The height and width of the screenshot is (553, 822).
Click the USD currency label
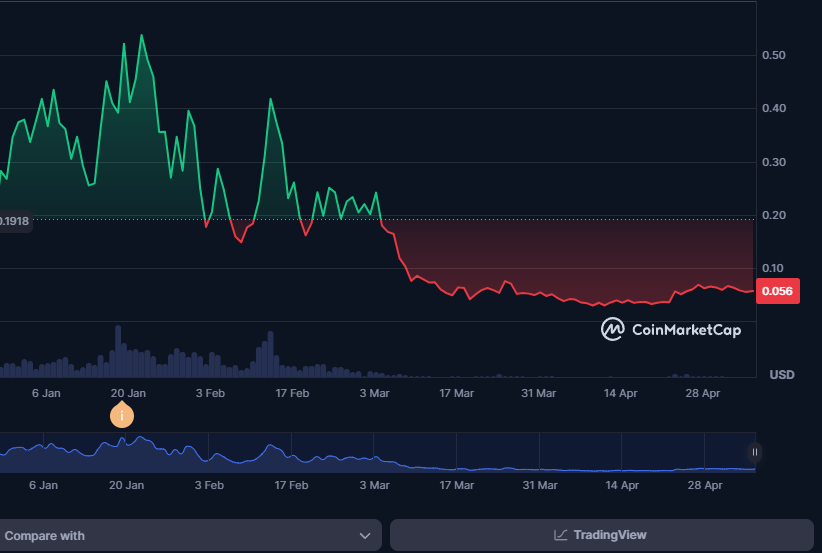pos(782,374)
